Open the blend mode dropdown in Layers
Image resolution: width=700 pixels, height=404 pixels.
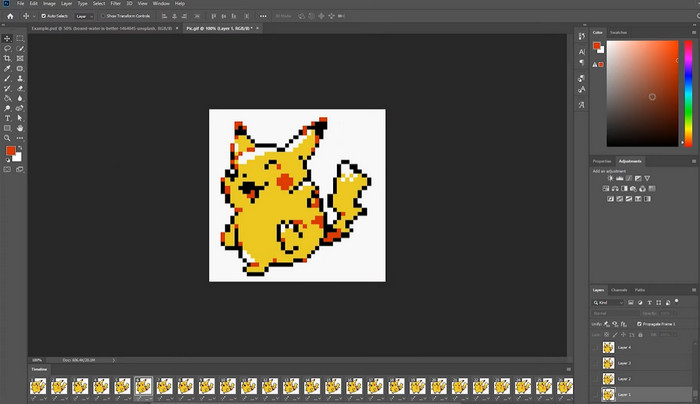[x=616, y=313]
